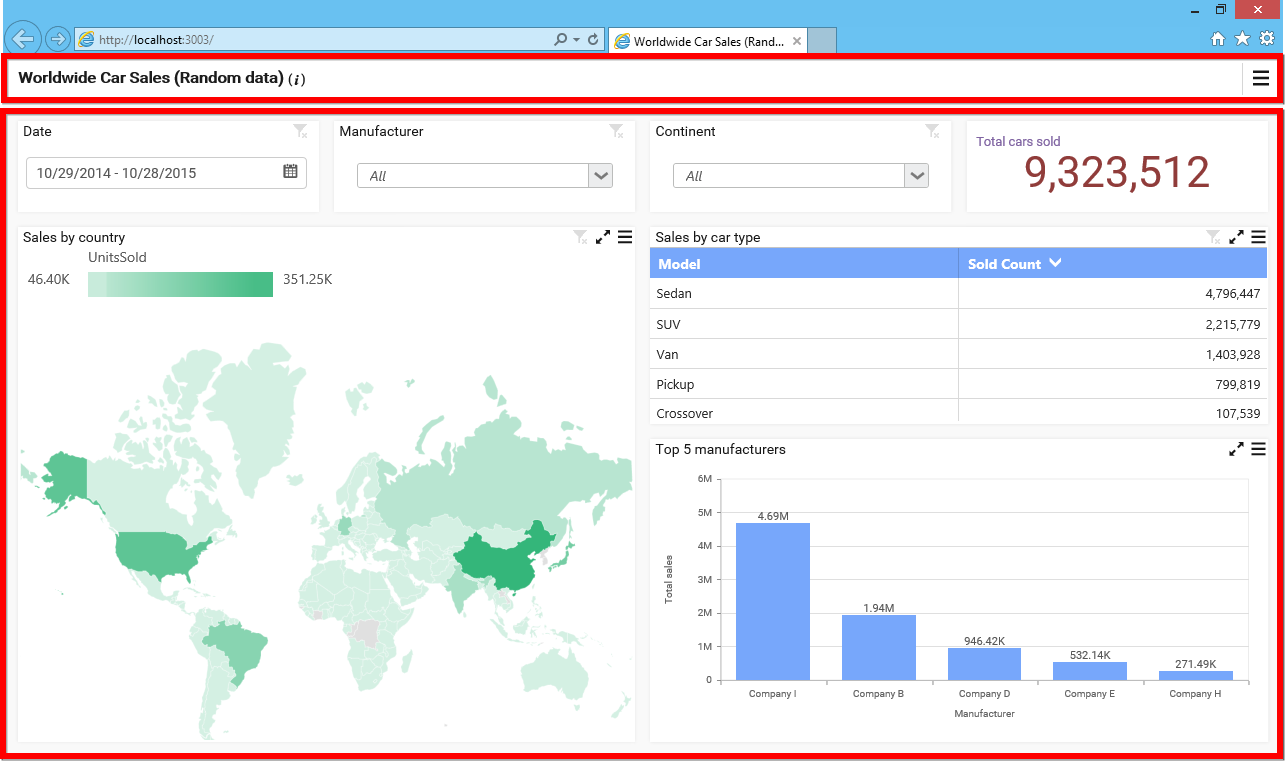Click the 2,215,779 sold count cell
The width and height of the screenshot is (1285, 761).
[1113, 324]
